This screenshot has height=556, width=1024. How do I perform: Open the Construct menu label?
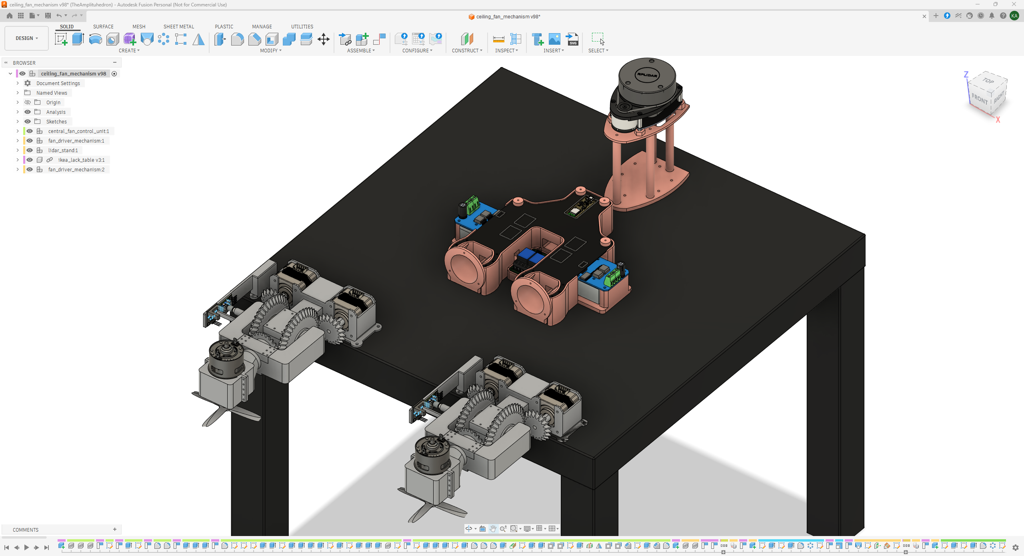pos(467,50)
